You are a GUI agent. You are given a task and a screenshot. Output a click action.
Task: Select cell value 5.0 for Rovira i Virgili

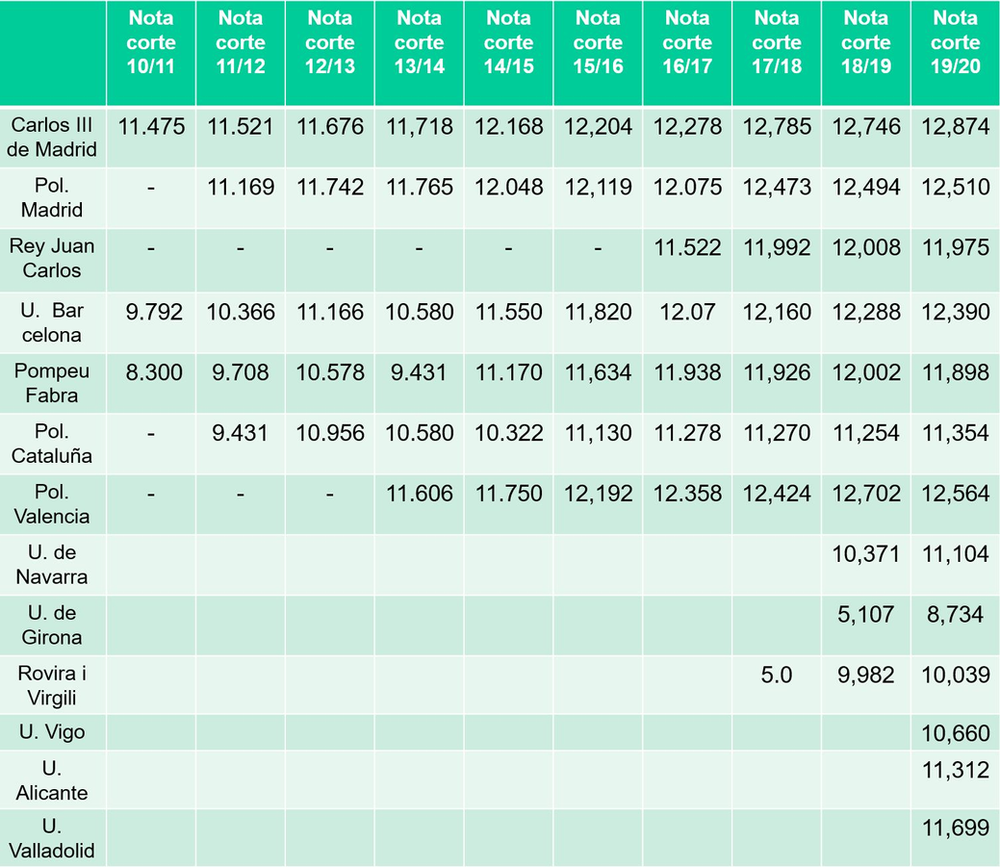coord(776,676)
